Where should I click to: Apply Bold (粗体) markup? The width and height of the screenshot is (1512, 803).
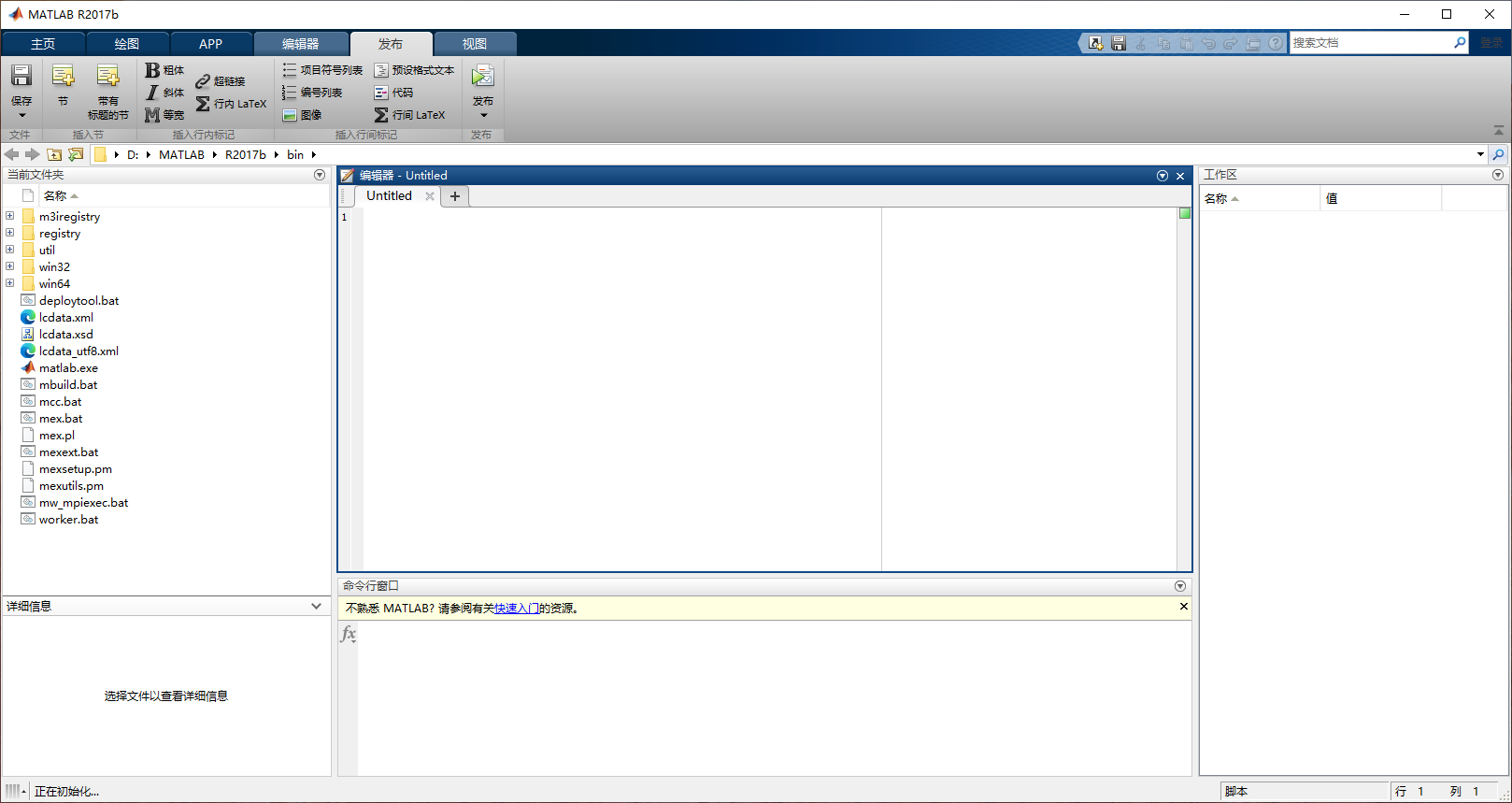click(x=165, y=70)
